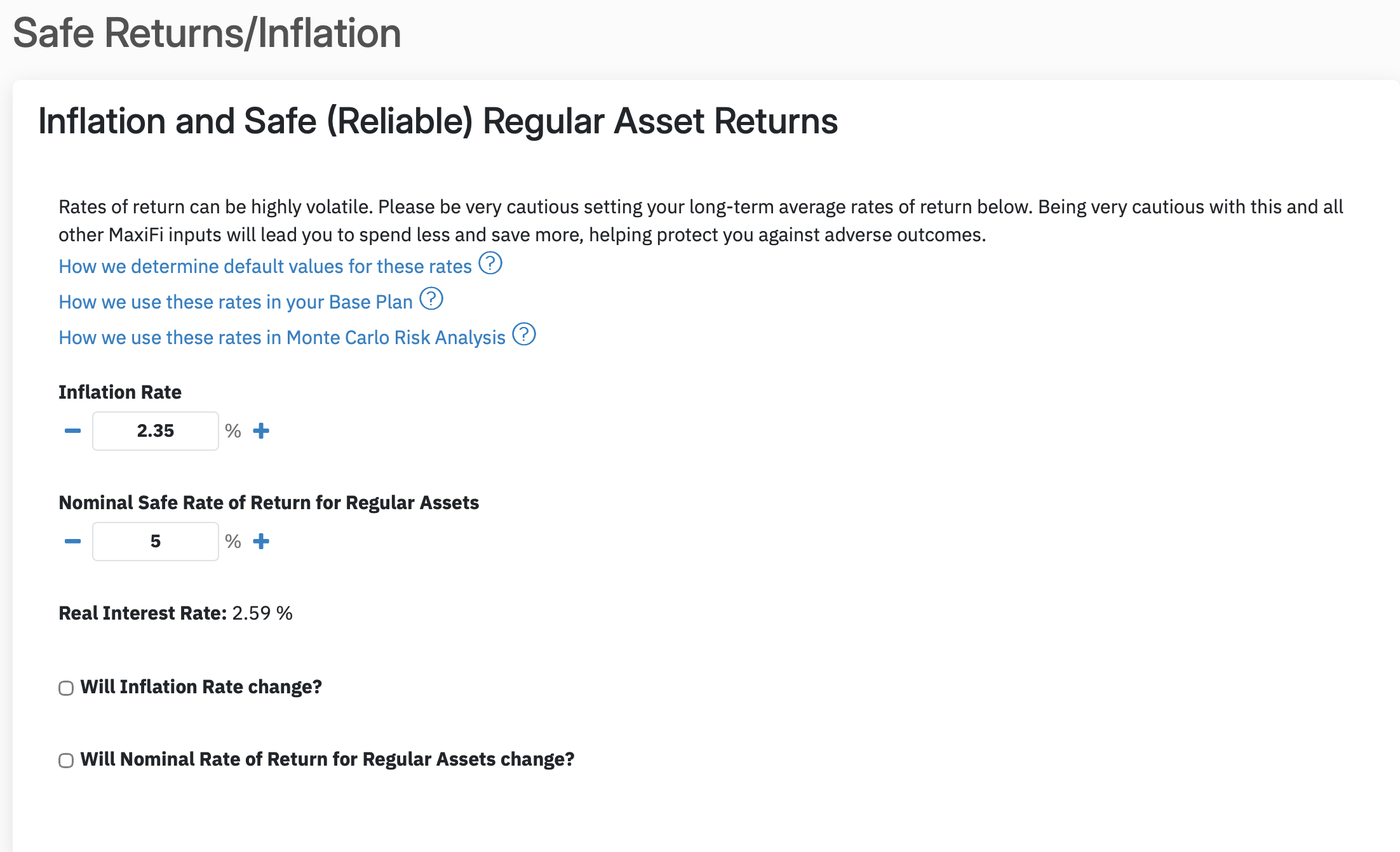Toggle via 'Will Inflation Rate change?' label text
The image size is (1400, 852).
click(x=201, y=687)
